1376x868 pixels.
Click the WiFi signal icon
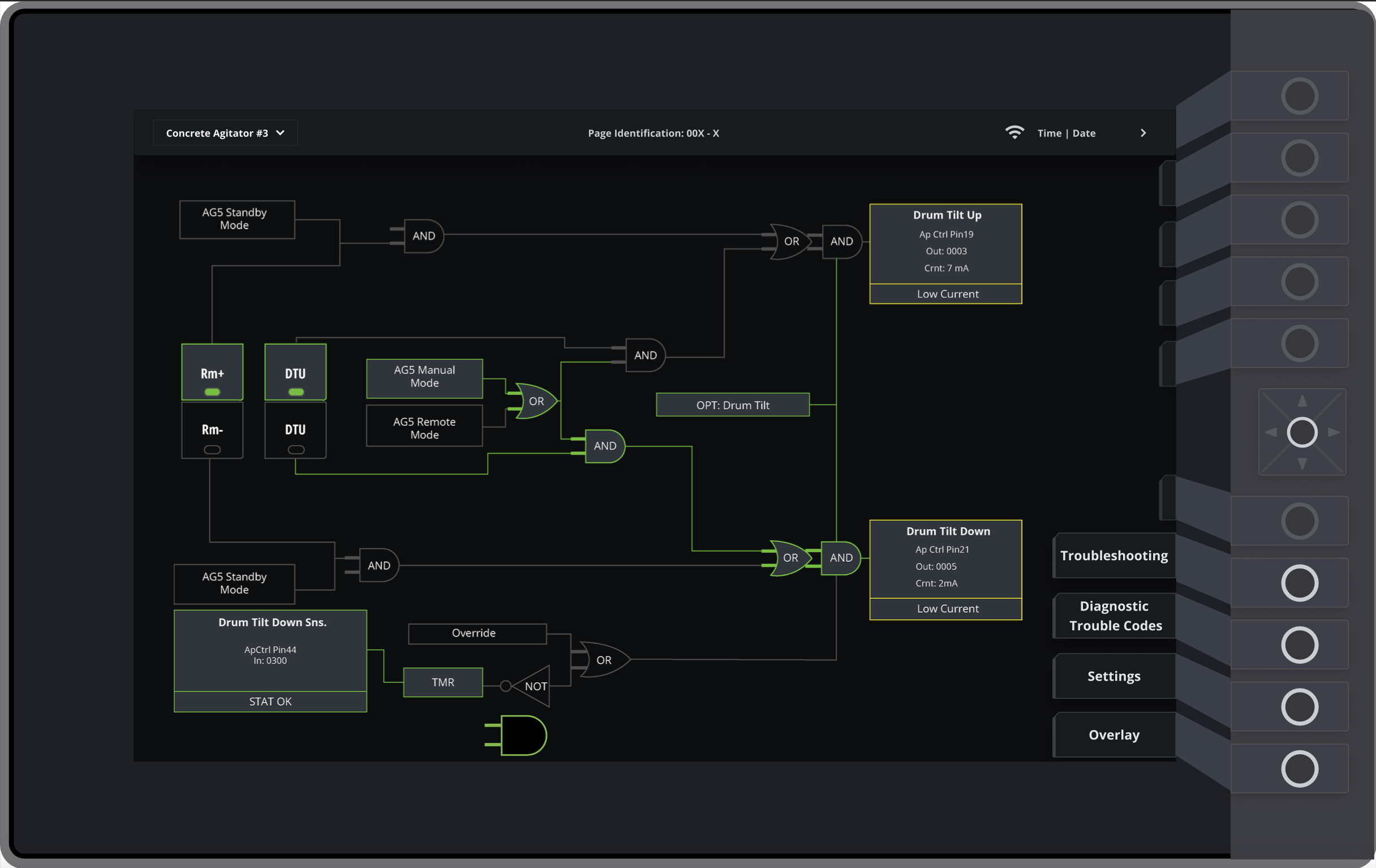1014,132
